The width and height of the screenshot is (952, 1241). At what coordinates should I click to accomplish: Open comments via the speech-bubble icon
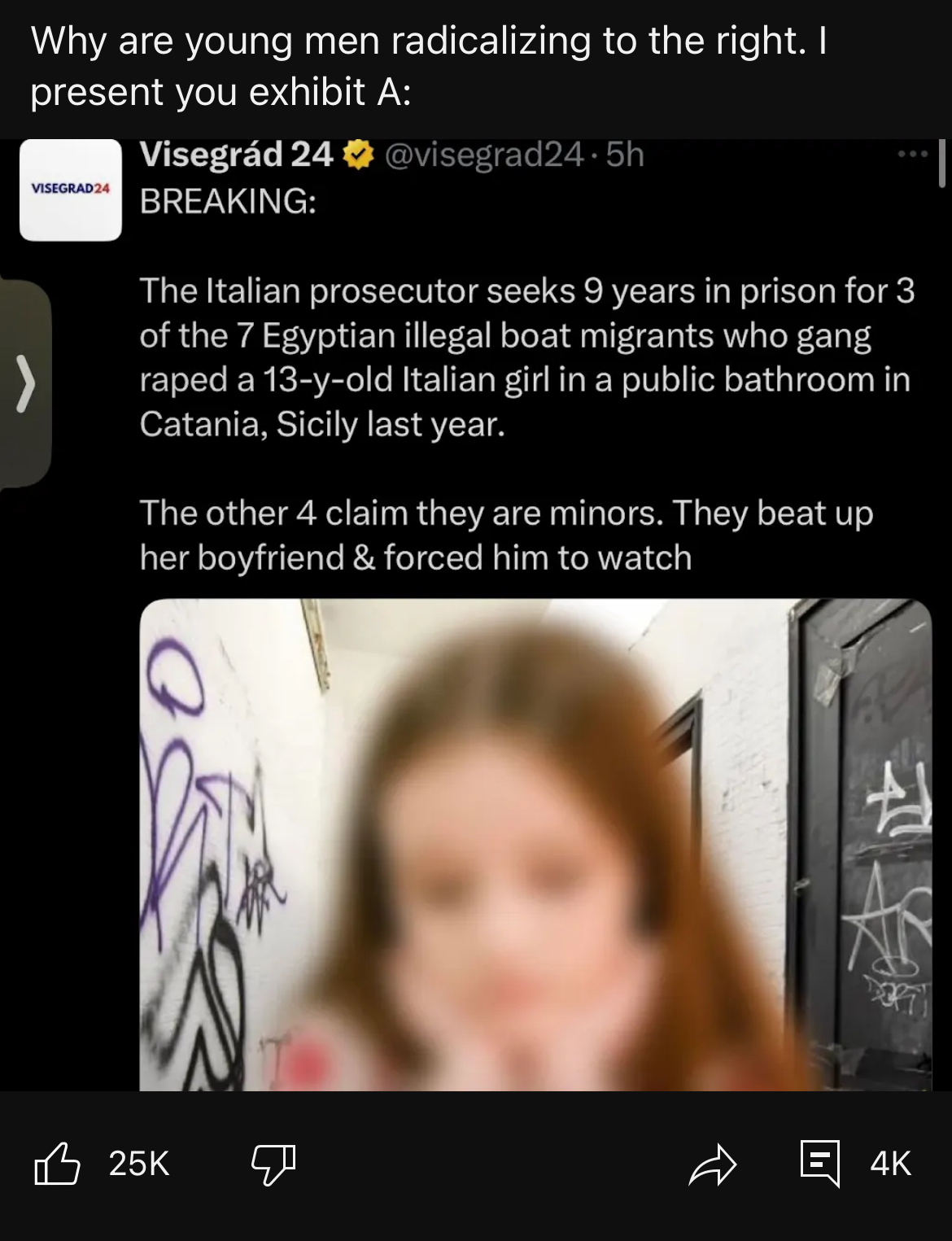[819, 1164]
